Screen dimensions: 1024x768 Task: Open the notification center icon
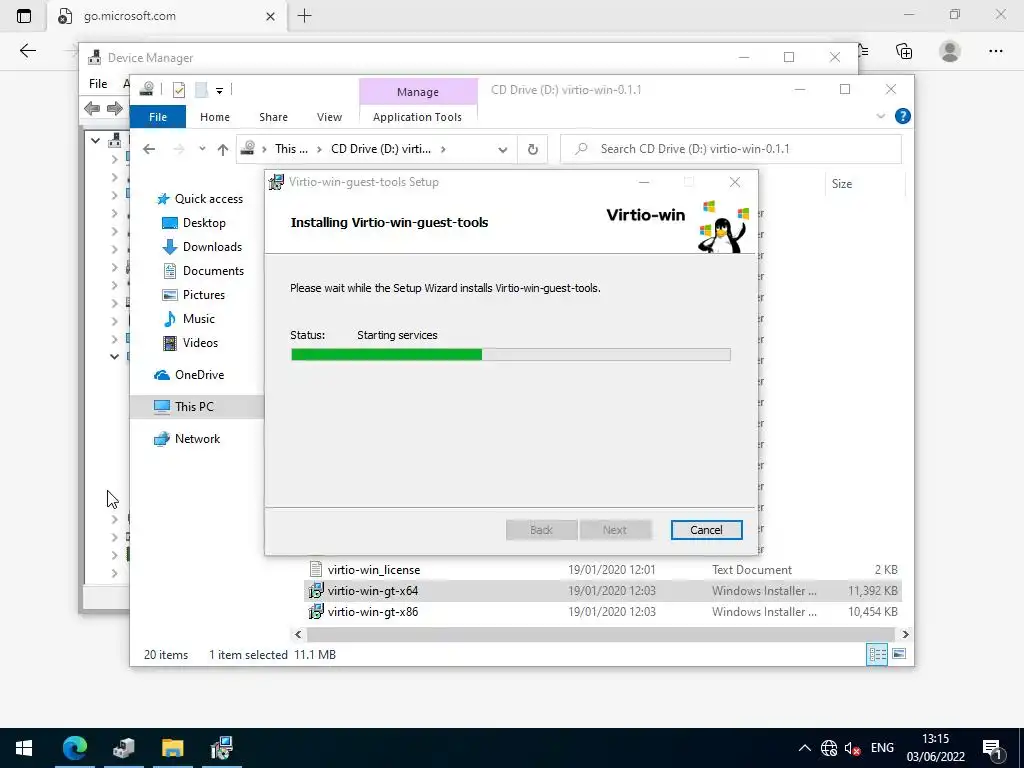click(992, 748)
